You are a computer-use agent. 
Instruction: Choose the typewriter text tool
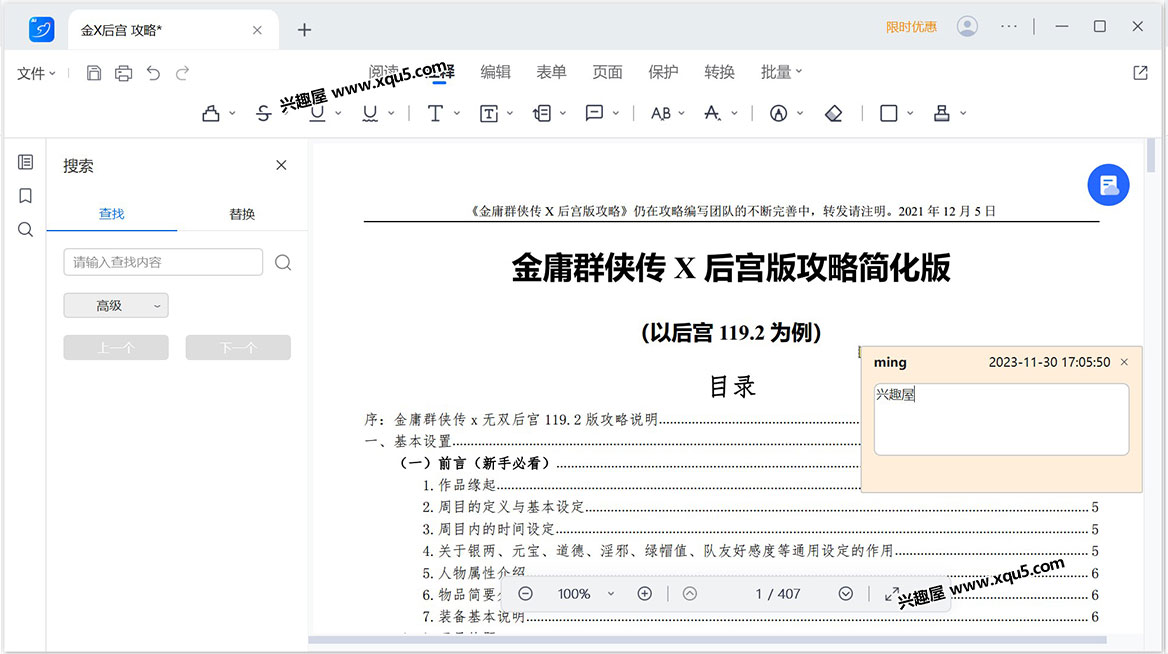point(435,113)
